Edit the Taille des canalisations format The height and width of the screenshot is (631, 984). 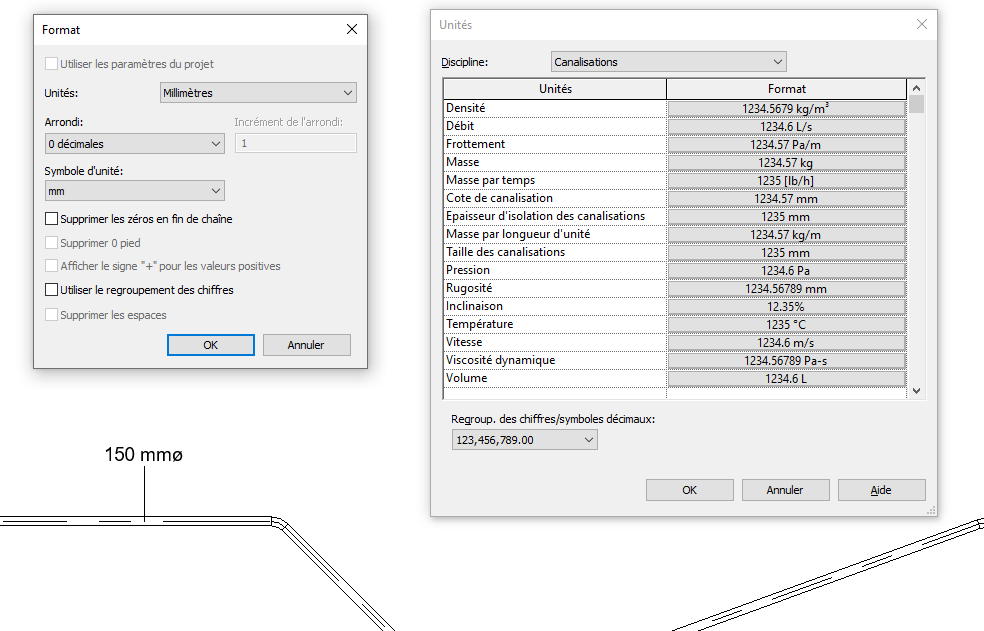[786, 252]
